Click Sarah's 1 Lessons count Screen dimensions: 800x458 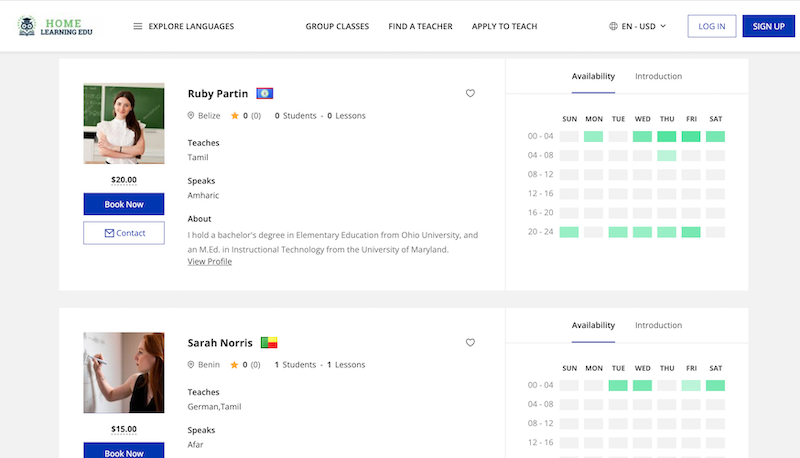coord(346,365)
